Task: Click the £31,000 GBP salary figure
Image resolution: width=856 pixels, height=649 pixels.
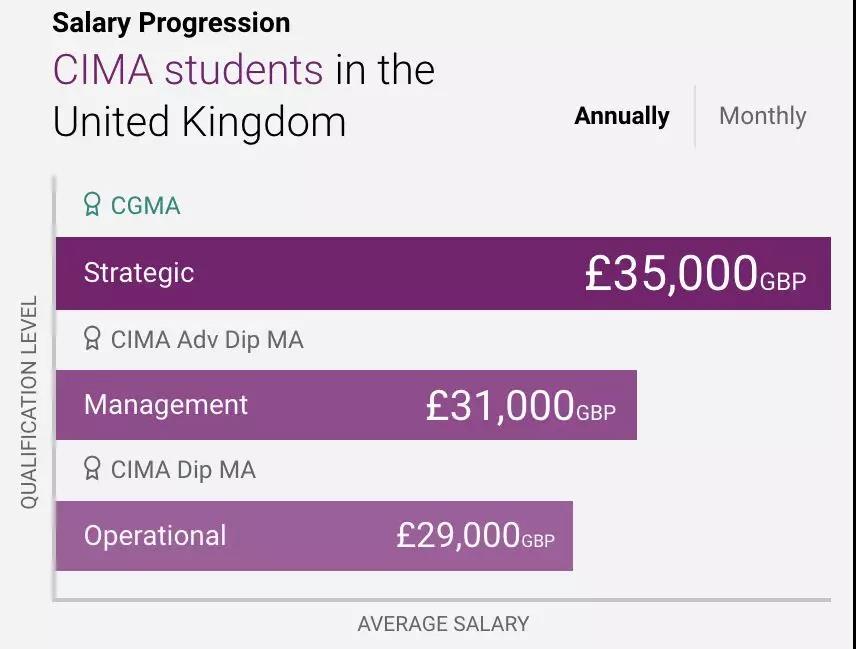Action: (x=520, y=406)
